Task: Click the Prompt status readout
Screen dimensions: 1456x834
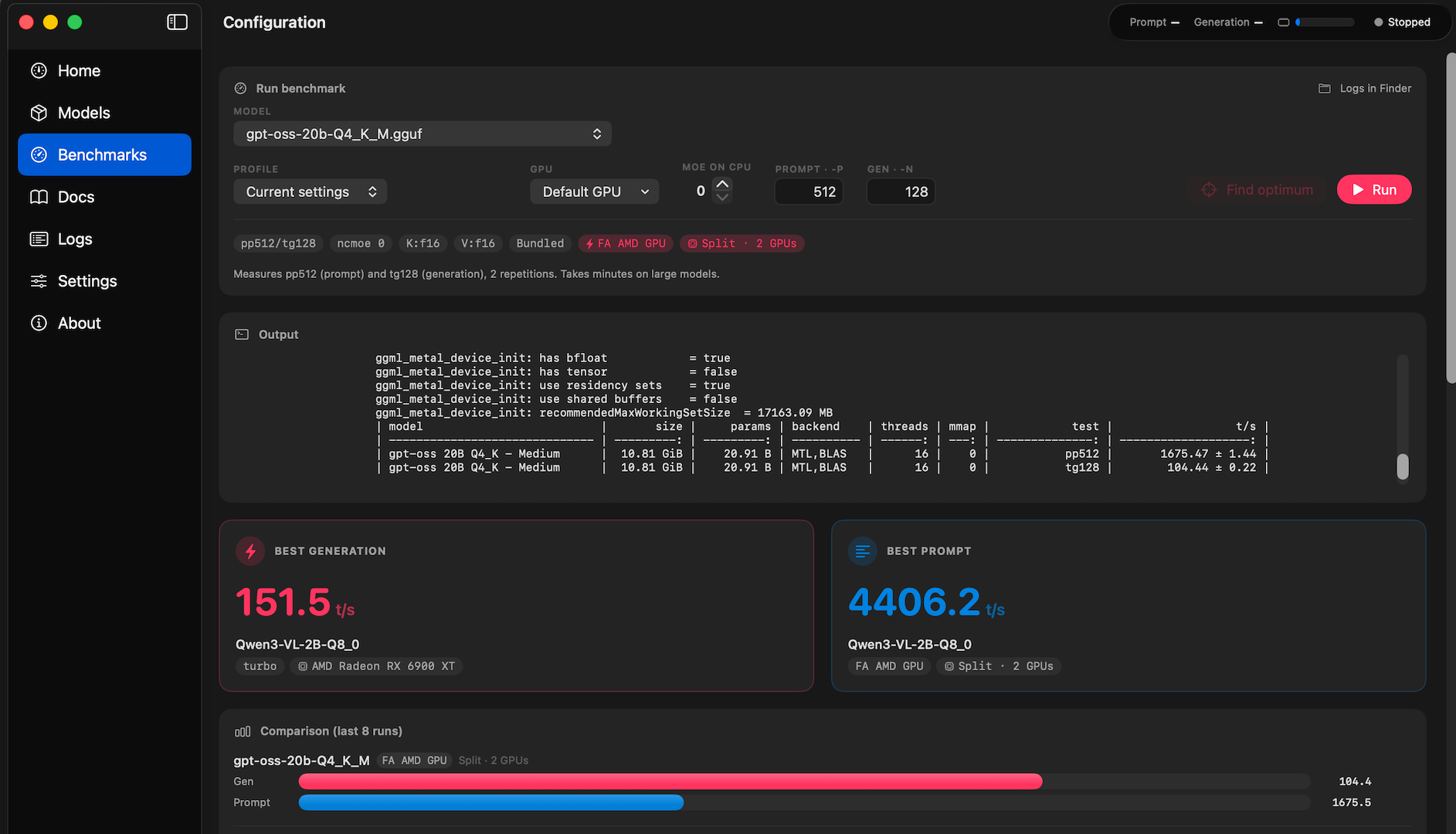Action: [1154, 22]
